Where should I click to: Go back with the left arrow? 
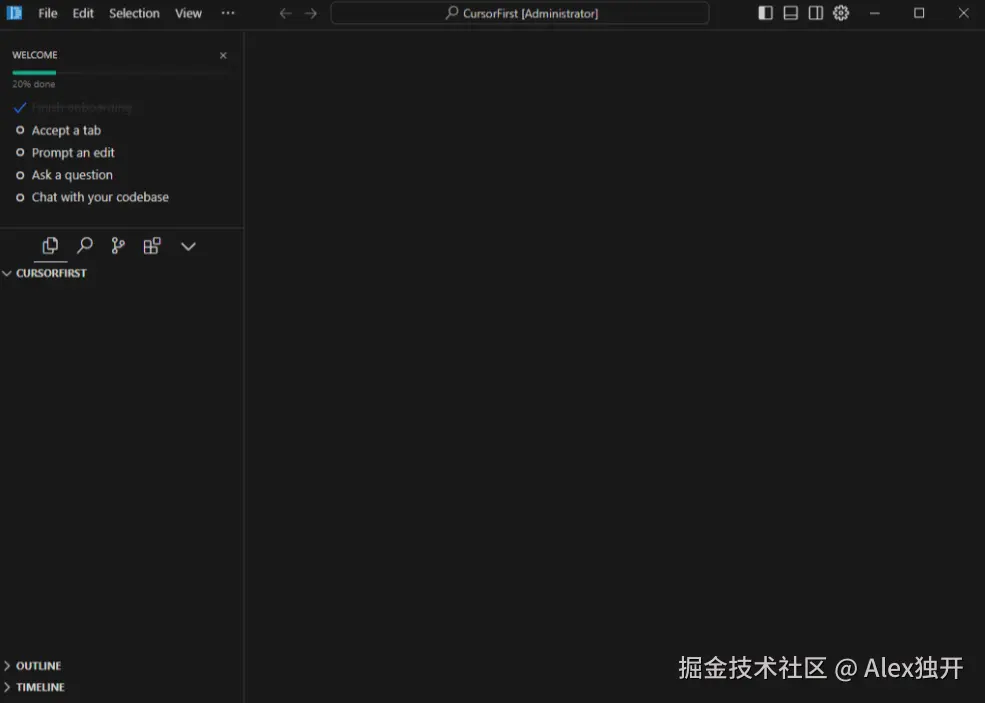click(285, 13)
